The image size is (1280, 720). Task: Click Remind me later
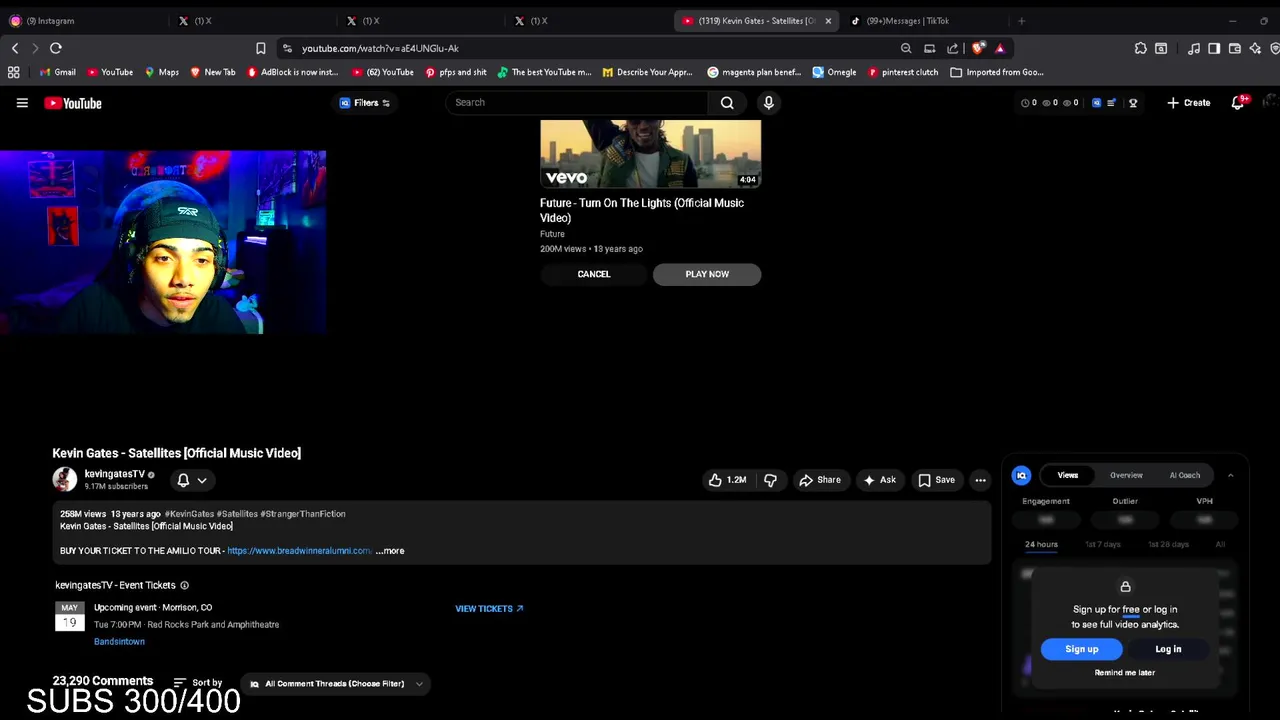click(x=1125, y=673)
